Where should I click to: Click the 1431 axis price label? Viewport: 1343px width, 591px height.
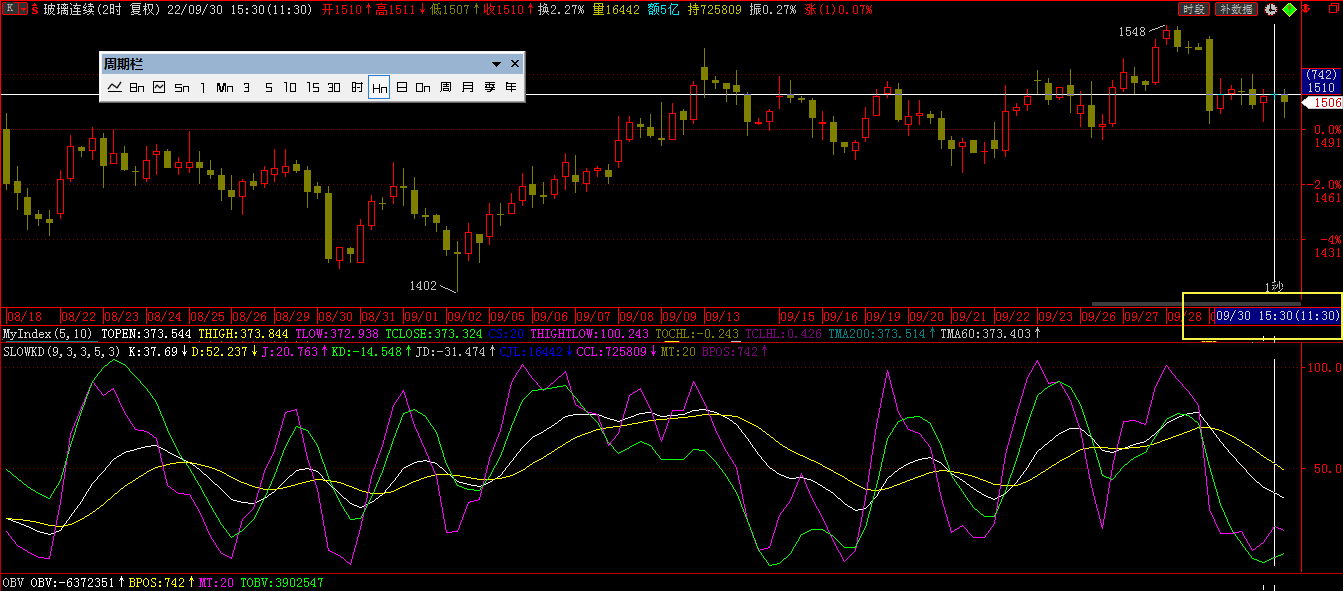pyautogui.click(x=1328, y=253)
